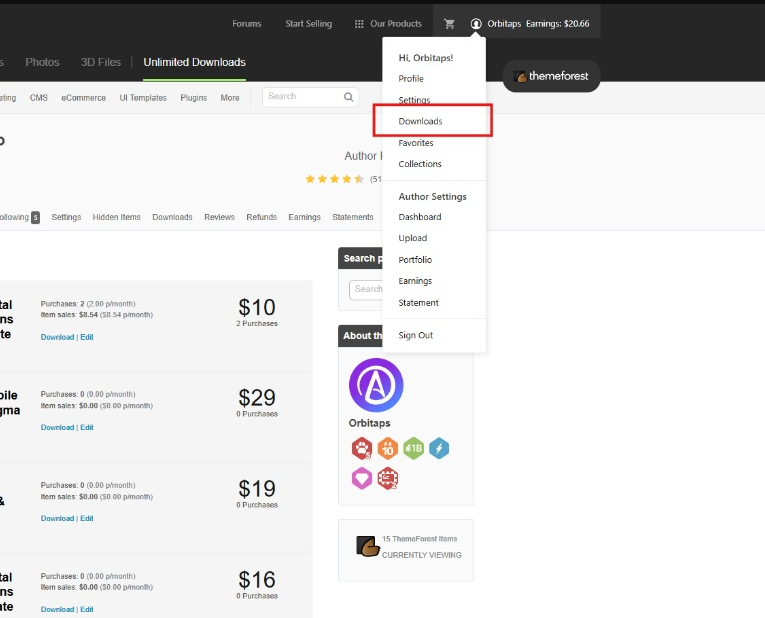Click the red paw print badge
The width and height of the screenshot is (765, 618).
pos(361,449)
